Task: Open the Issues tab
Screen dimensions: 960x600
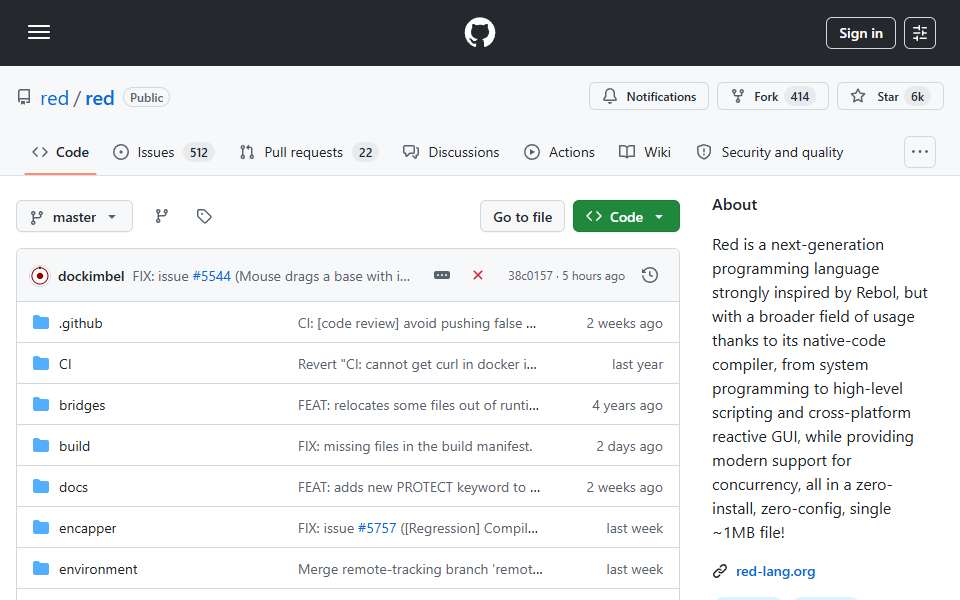Action: (x=163, y=152)
